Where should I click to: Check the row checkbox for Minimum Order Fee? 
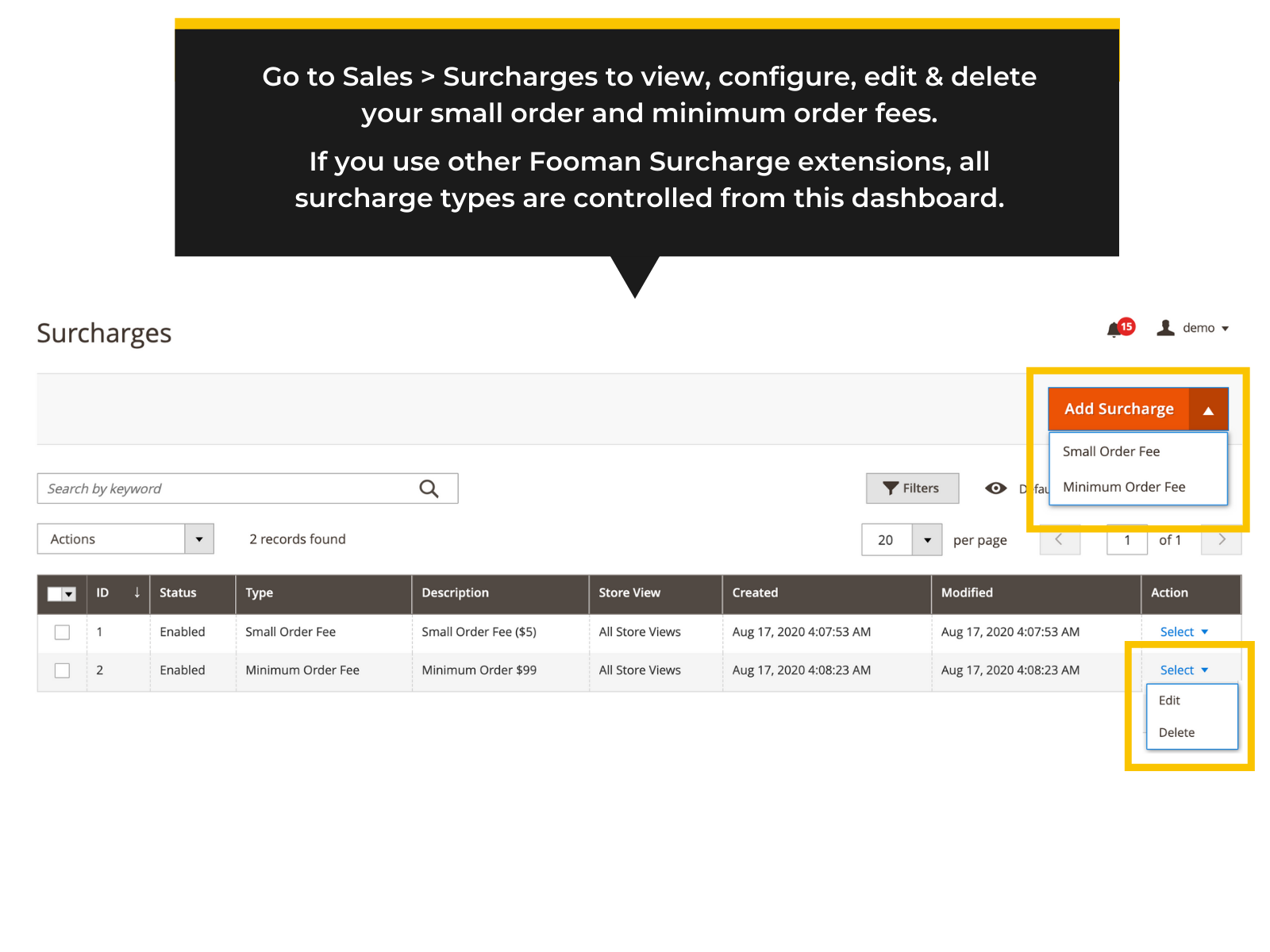[62, 670]
